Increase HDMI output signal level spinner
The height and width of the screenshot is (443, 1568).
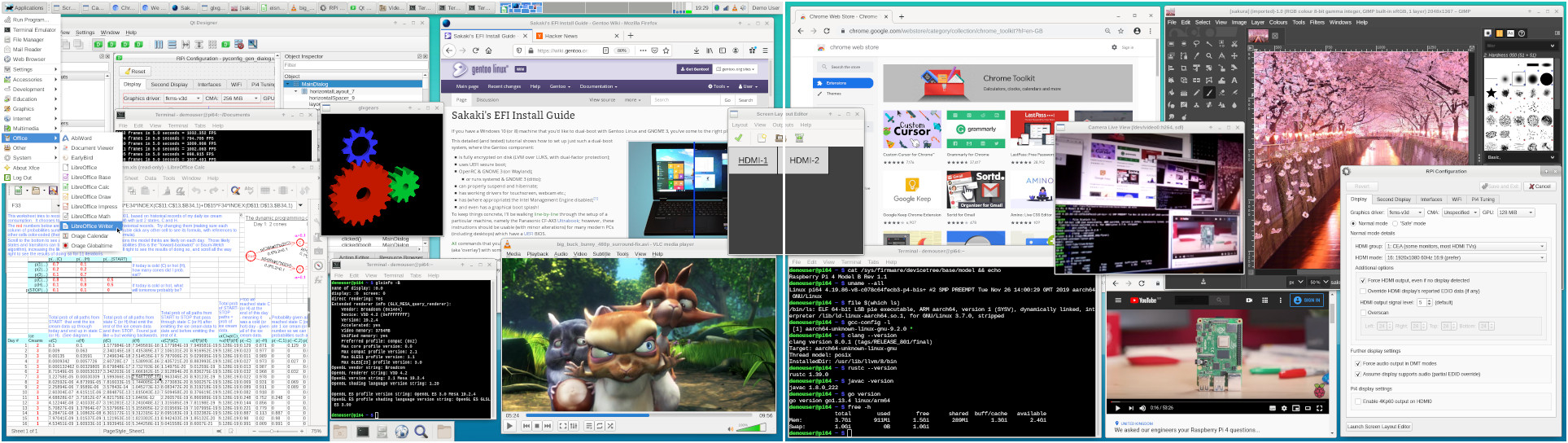(1430, 300)
